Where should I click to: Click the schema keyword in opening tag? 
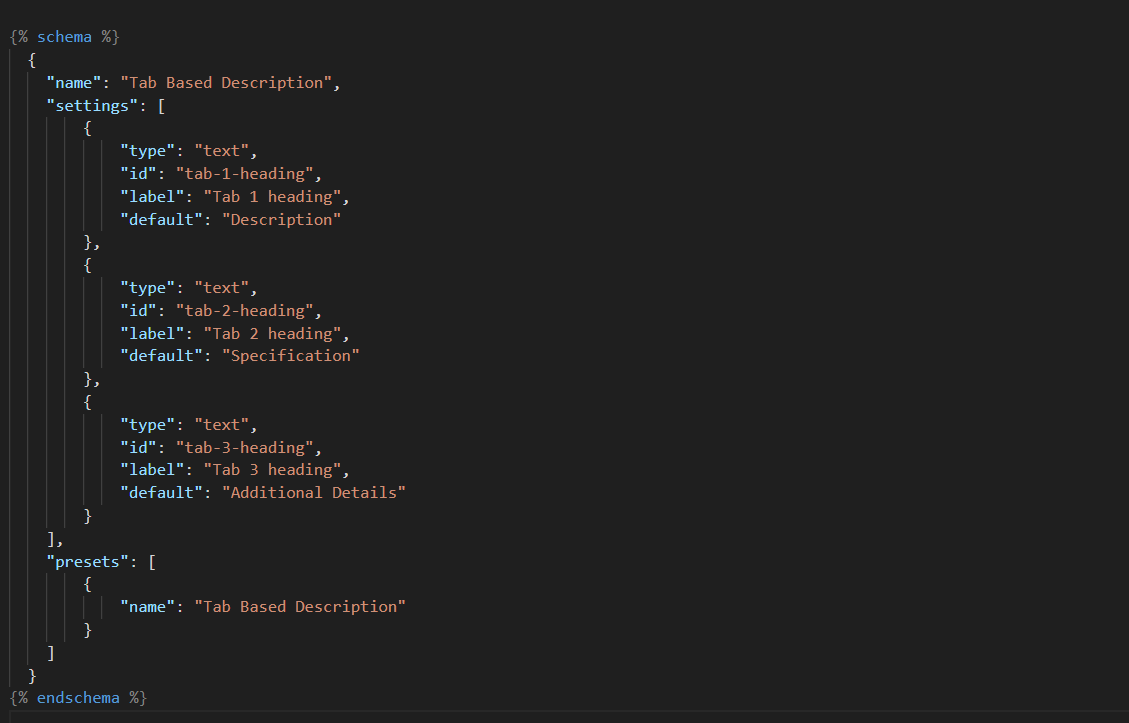pos(64,37)
